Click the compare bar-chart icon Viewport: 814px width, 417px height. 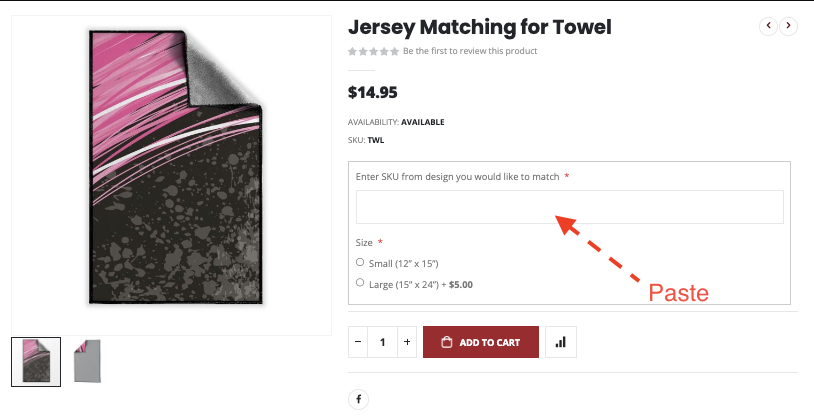coord(560,342)
